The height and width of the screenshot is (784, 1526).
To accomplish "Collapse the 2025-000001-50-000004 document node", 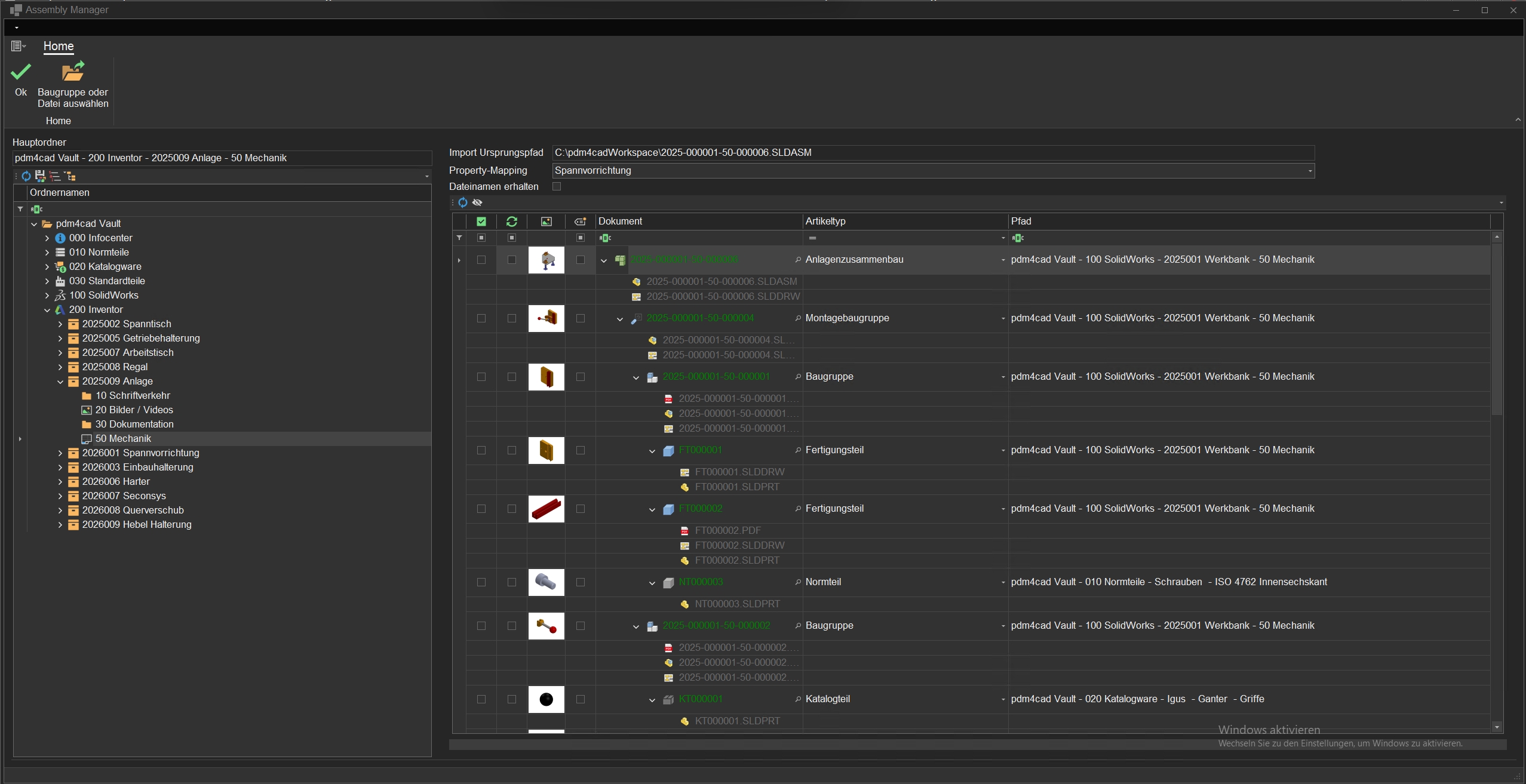I will click(x=620, y=319).
